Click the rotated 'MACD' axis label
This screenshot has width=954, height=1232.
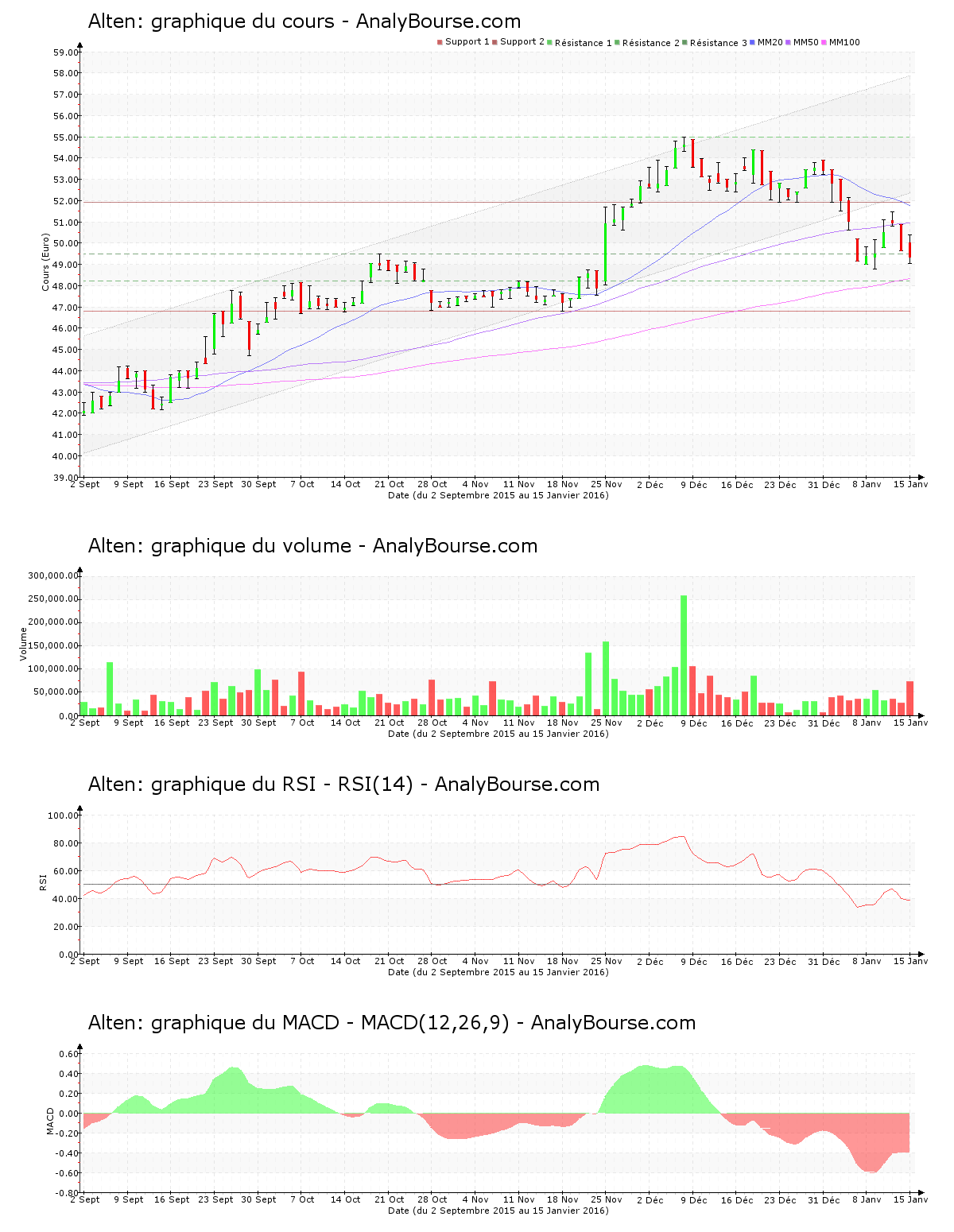pyautogui.click(x=50, y=1121)
